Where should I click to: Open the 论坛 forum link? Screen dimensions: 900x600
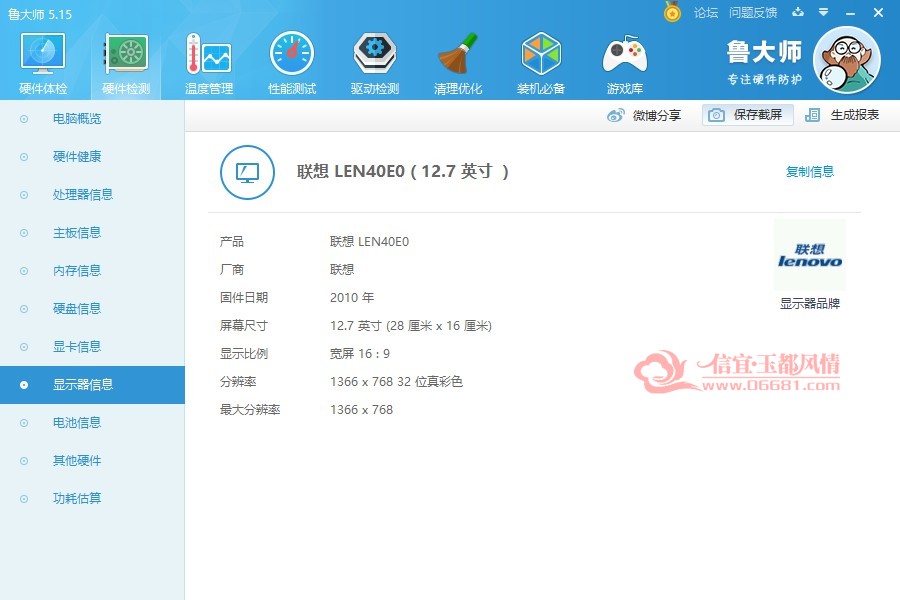pyautogui.click(x=705, y=13)
